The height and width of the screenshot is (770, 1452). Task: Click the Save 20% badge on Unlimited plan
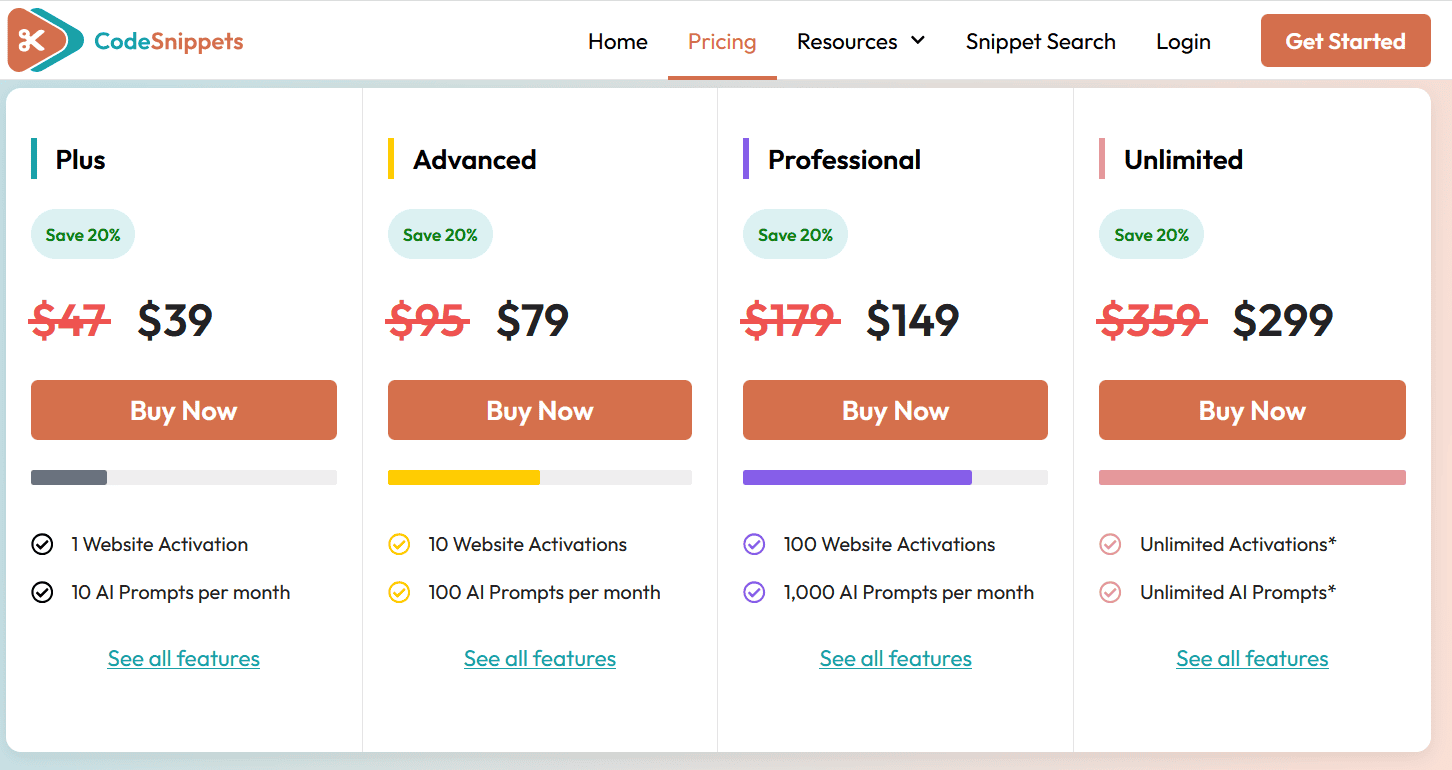[x=1151, y=233]
